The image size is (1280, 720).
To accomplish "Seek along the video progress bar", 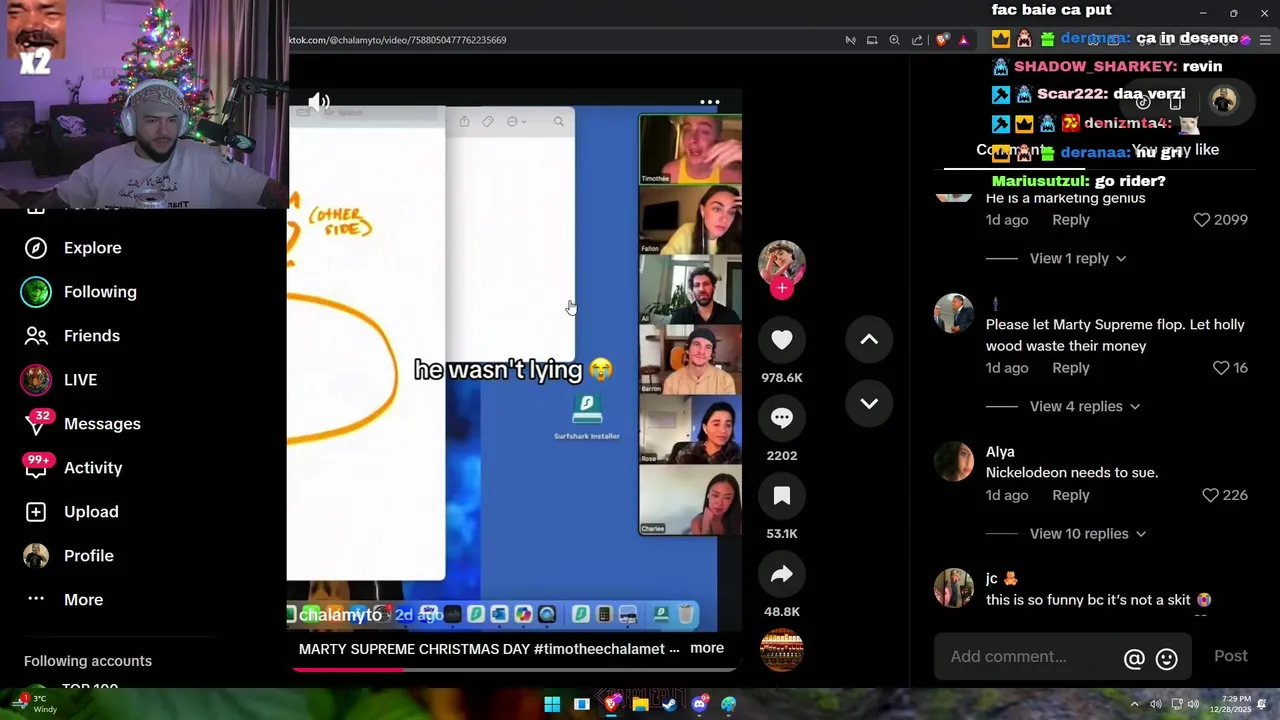I will [x=513, y=669].
